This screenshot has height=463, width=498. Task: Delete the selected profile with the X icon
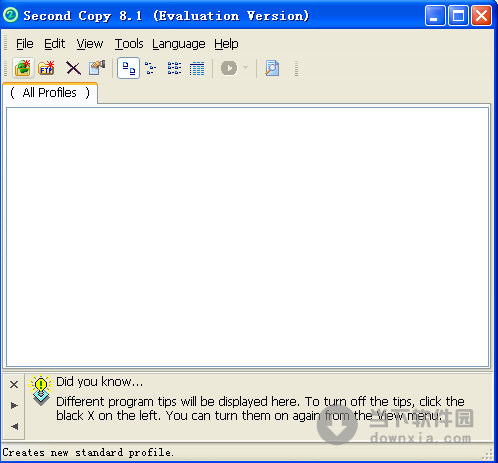point(73,68)
